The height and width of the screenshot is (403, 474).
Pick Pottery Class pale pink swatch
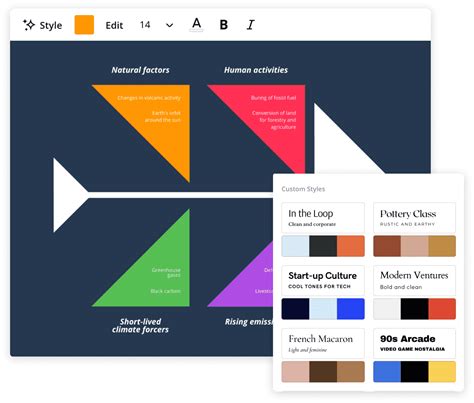click(x=415, y=246)
